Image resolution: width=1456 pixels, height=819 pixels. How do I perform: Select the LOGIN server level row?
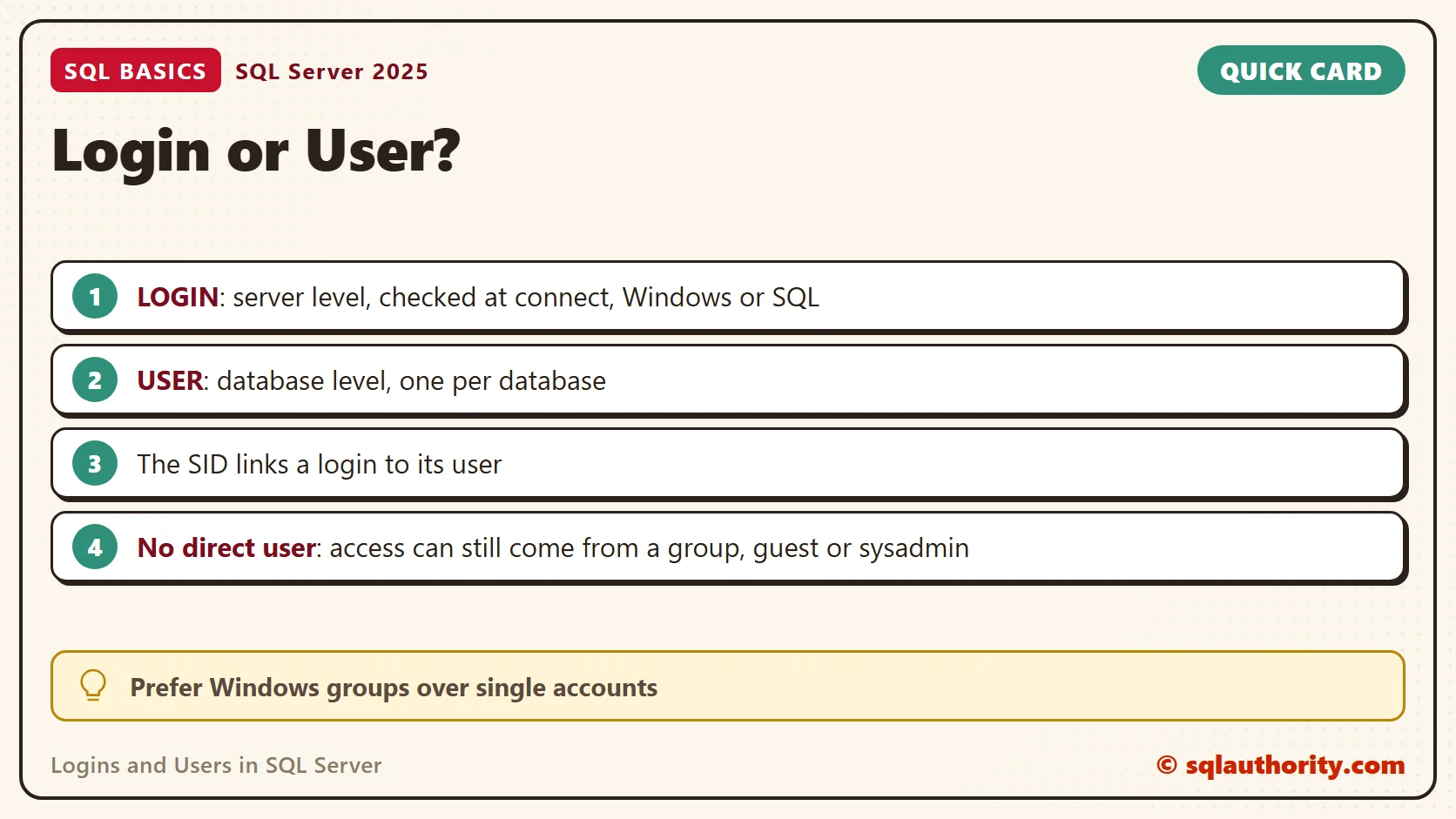tap(729, 297)
